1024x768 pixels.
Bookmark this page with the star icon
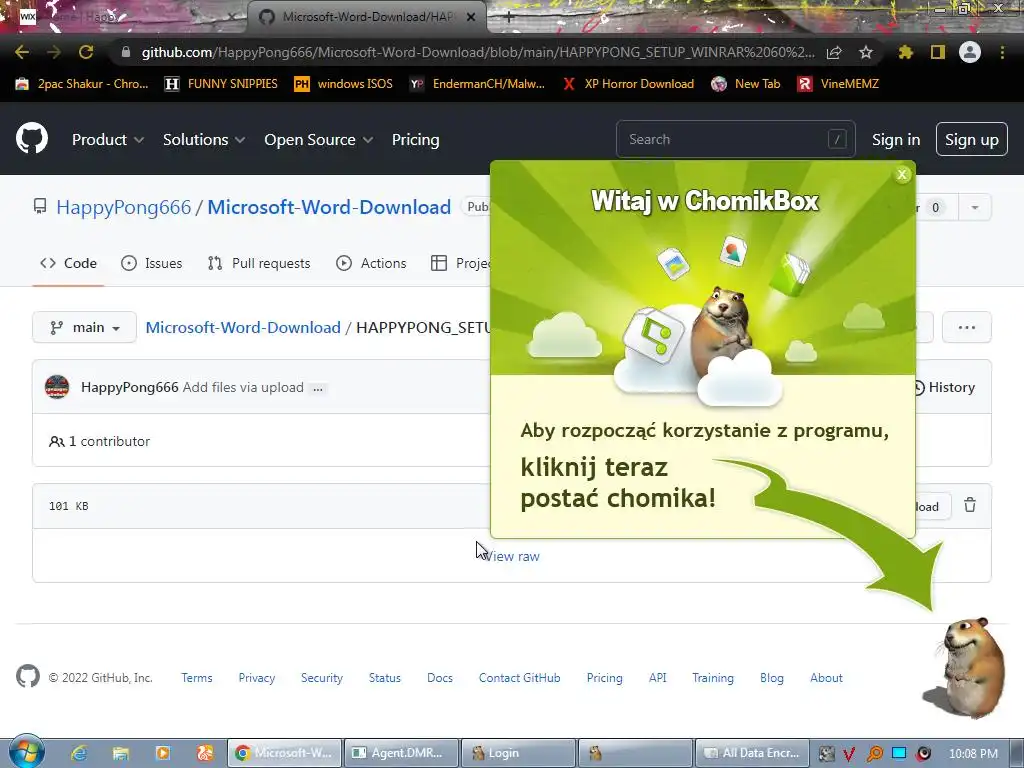tap(866, 52)
